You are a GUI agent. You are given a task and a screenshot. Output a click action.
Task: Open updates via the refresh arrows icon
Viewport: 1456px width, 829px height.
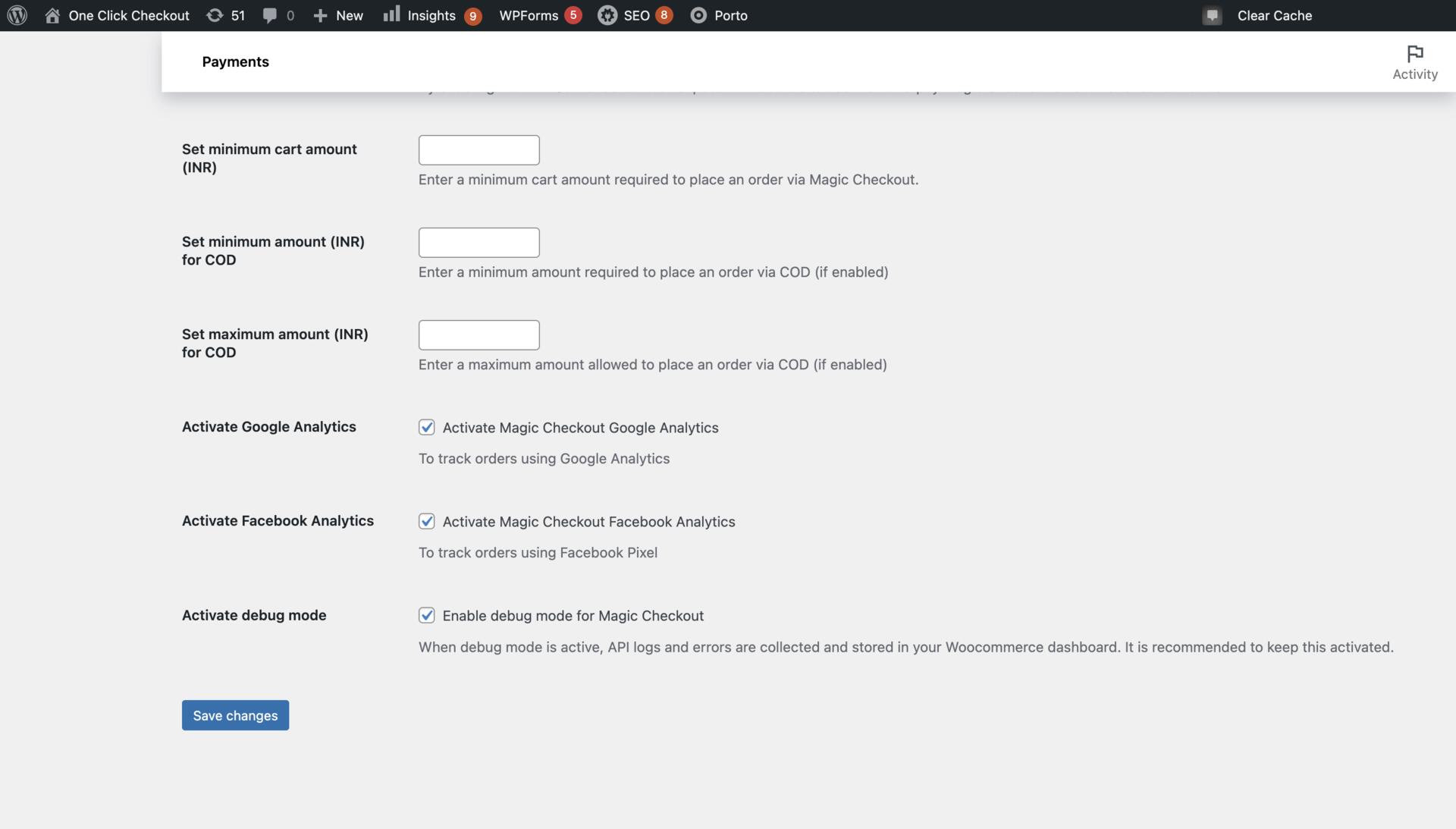(216, 15)
